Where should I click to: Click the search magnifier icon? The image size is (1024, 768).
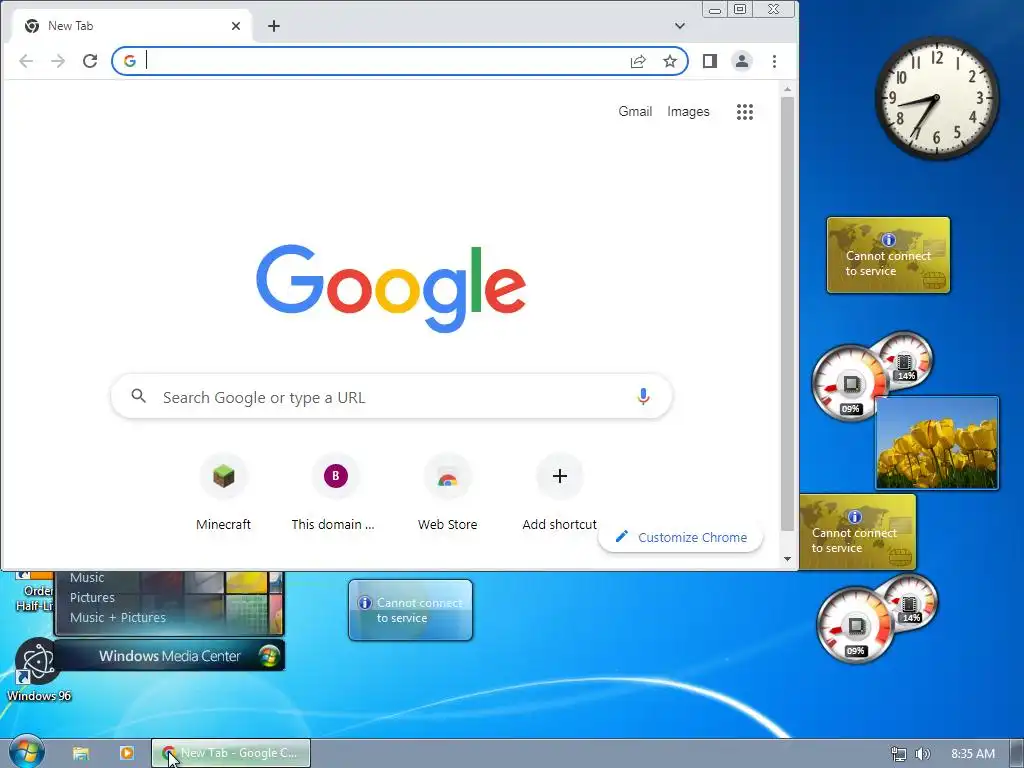(x=138, y=396)
